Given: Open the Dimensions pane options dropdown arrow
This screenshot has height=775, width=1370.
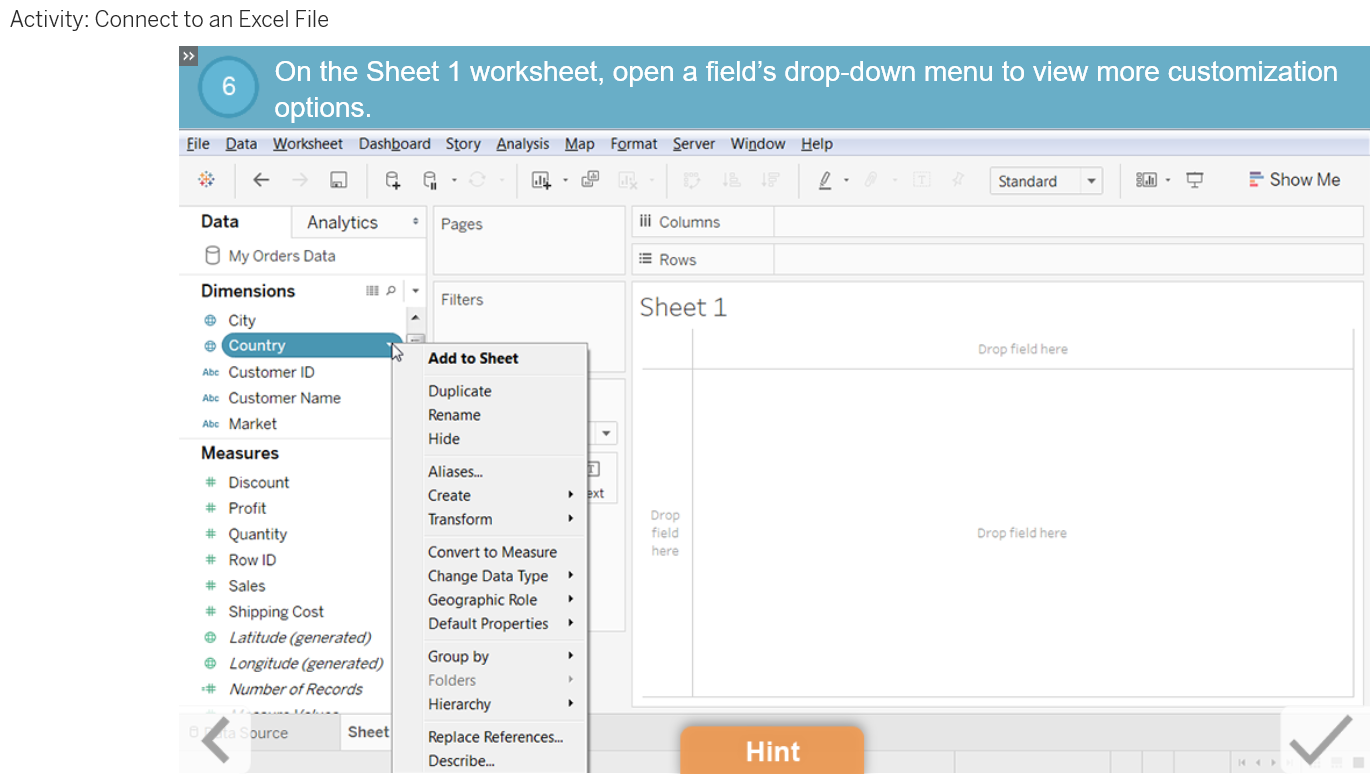Looking at the screenshot, I should click(x=416, y=291).
